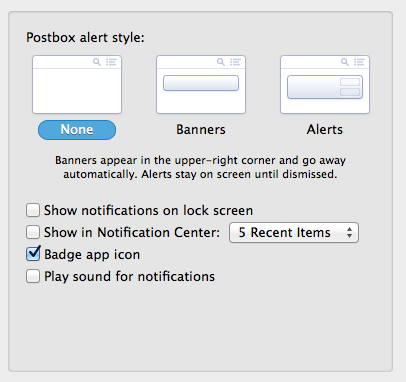Enable Show notifications on lock screen
Screen dimensions: 406x382
point(33,211)
